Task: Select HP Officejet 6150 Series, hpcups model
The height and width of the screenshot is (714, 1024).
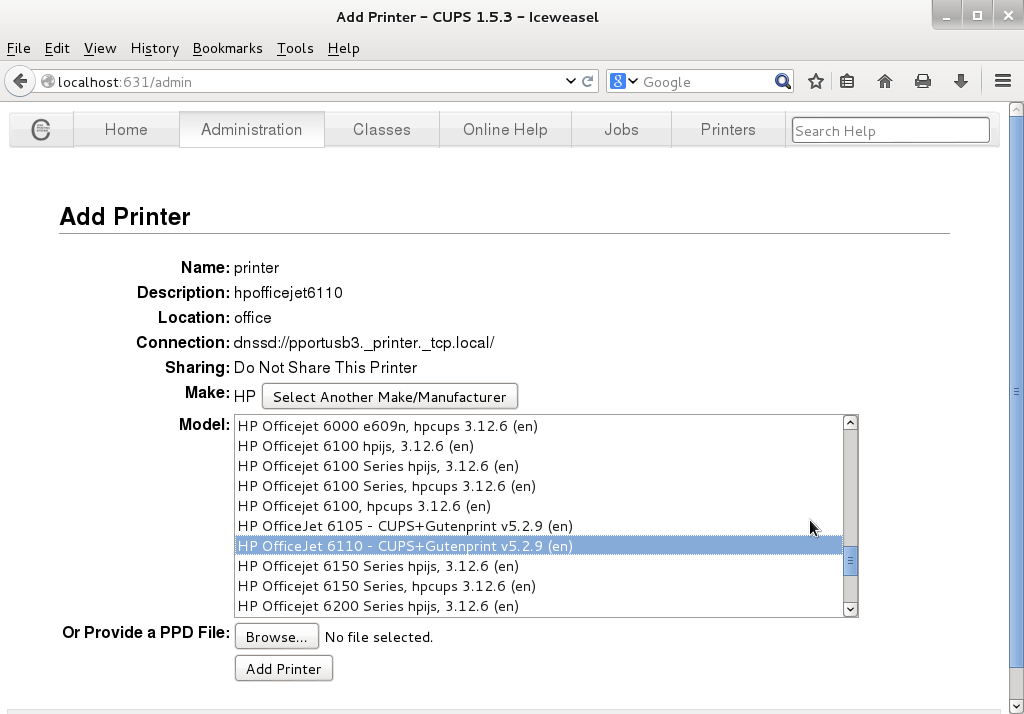Action: coord(539,587)
